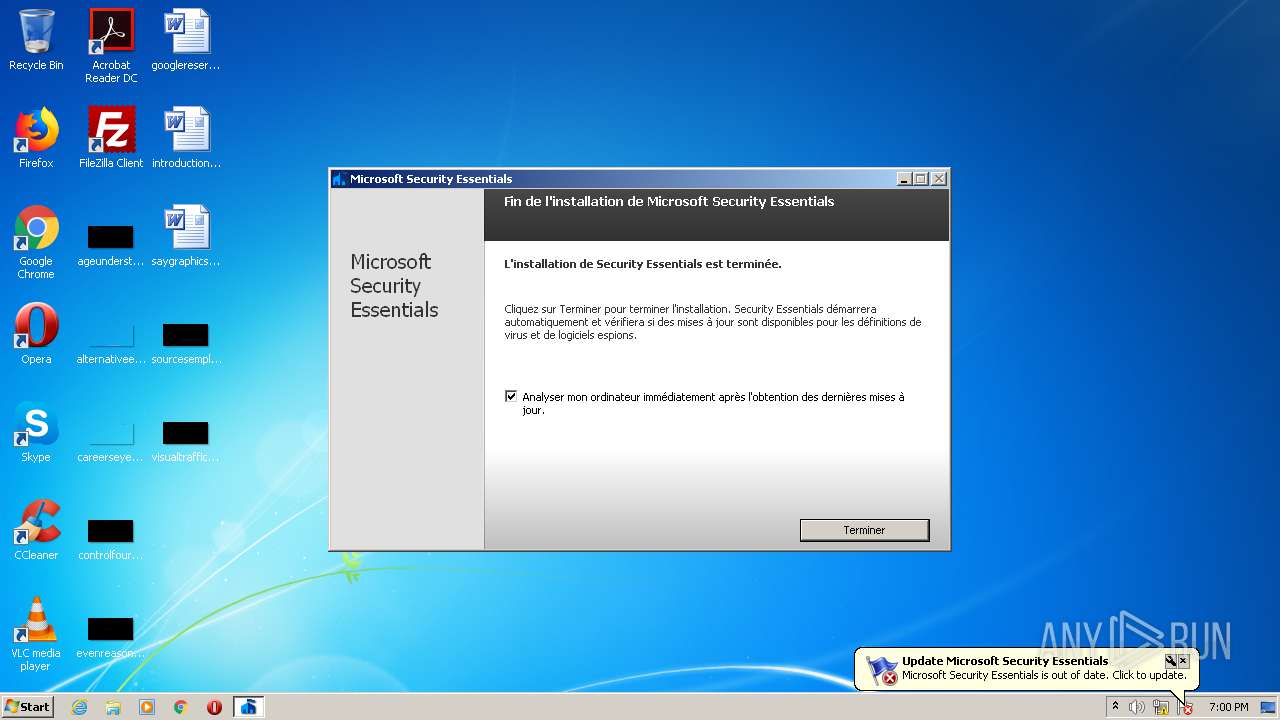Viewport: 1280px width, 720px height.
Task: Open FileZilla Client shortcut
Action: pyautogui.click(x=111, y=138)
